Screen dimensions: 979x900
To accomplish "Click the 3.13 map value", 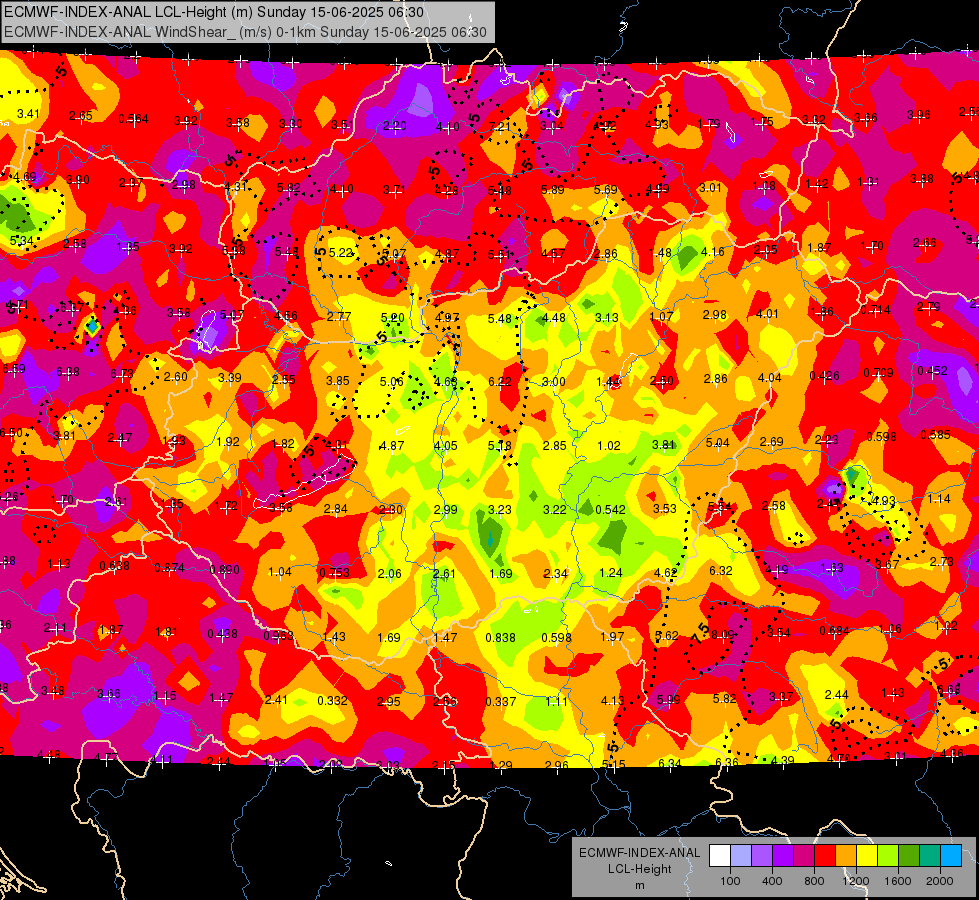I will click(x=607, y=318).
